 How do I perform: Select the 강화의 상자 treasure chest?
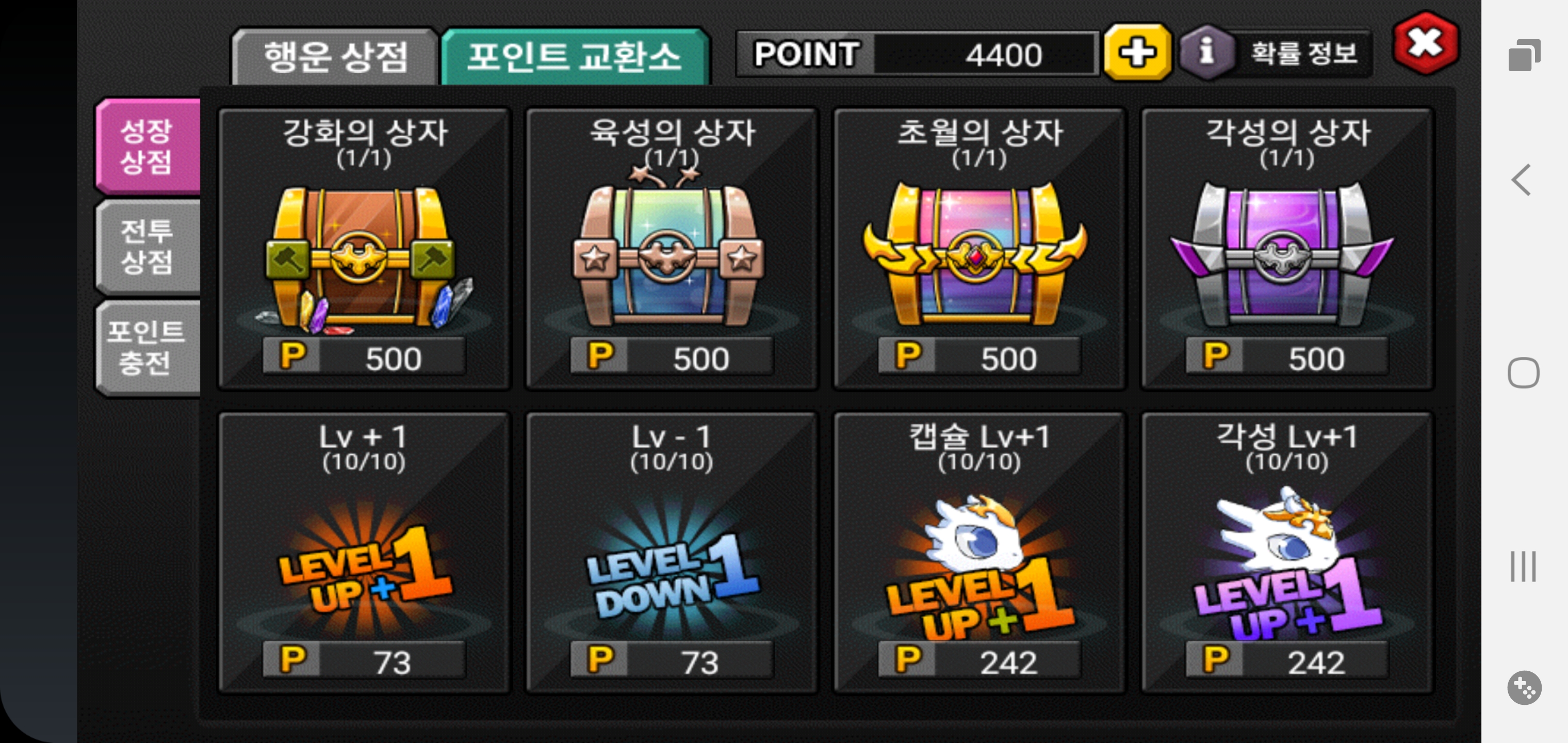click(364, 249)
